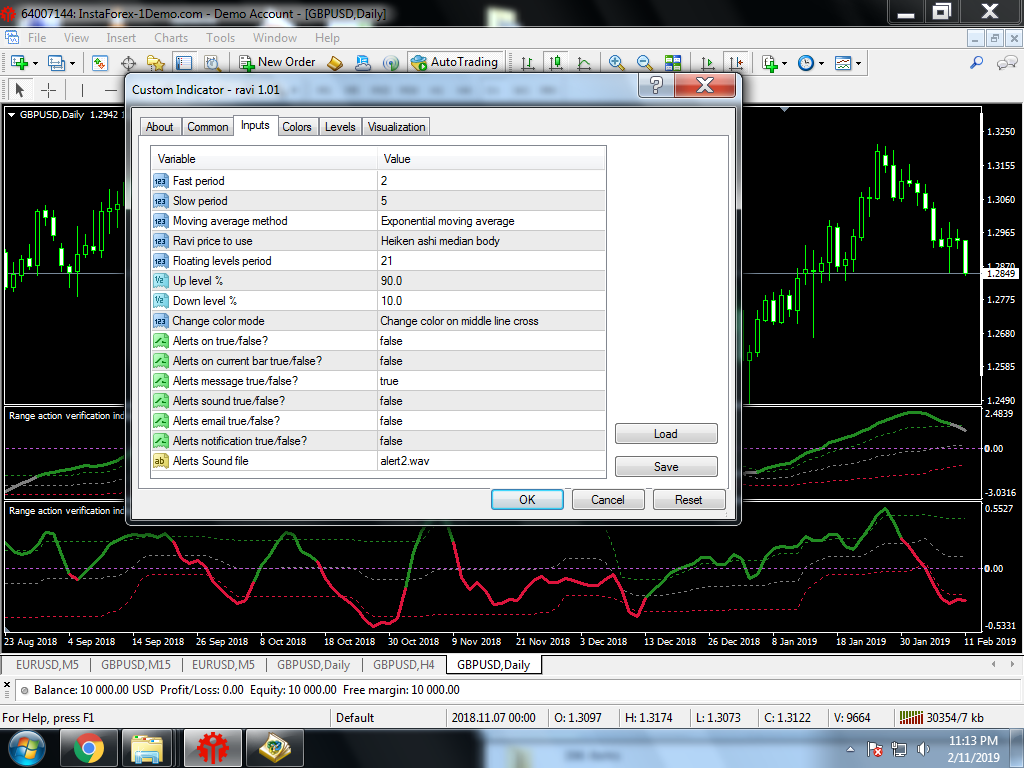Open the New Chart toolbar icon
This screenshot has height=768, width=1024.
20,63
